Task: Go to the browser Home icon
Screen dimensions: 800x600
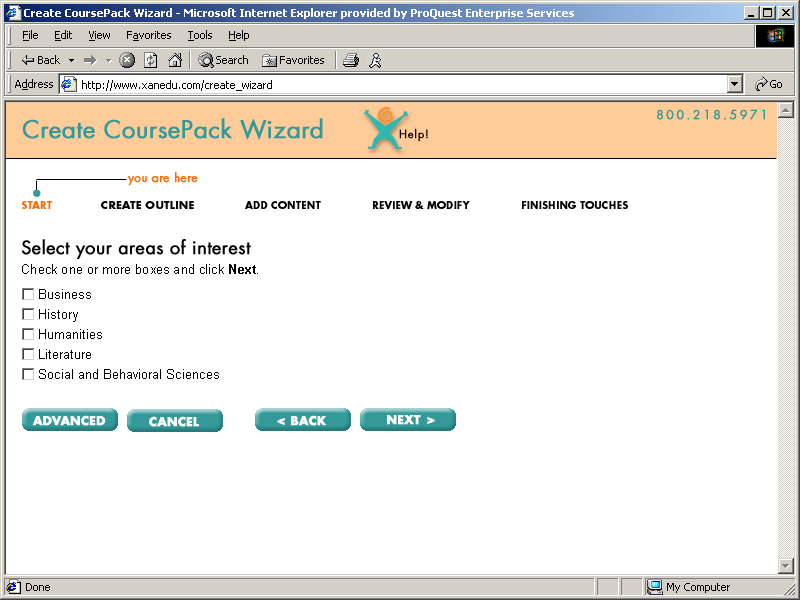Action: [x=175, y=60]
